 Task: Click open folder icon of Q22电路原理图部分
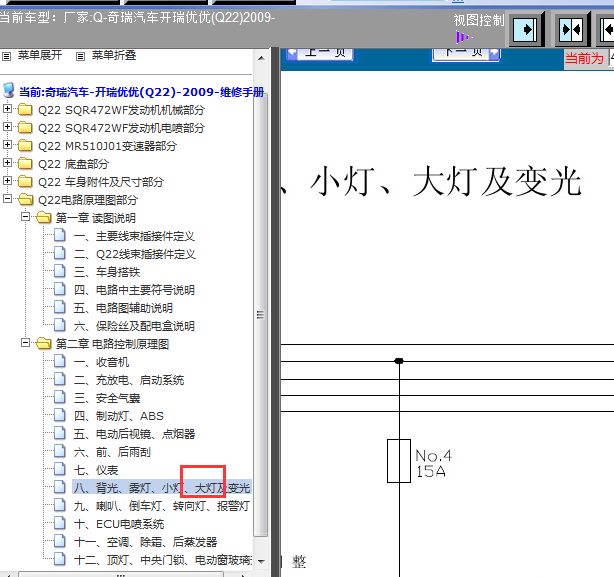(26, 199)
